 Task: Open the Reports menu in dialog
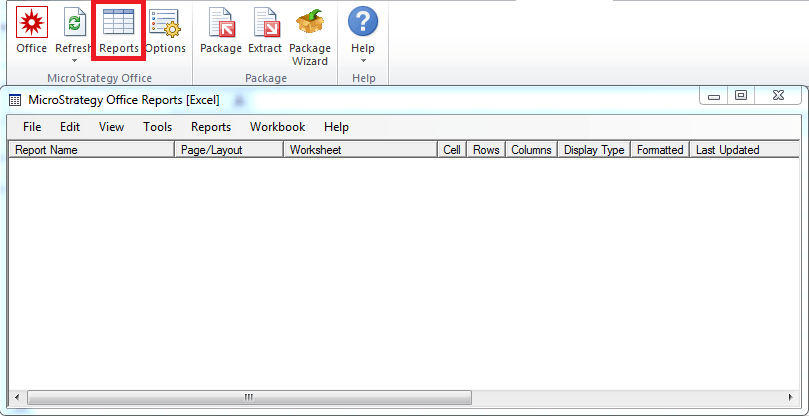211,127
